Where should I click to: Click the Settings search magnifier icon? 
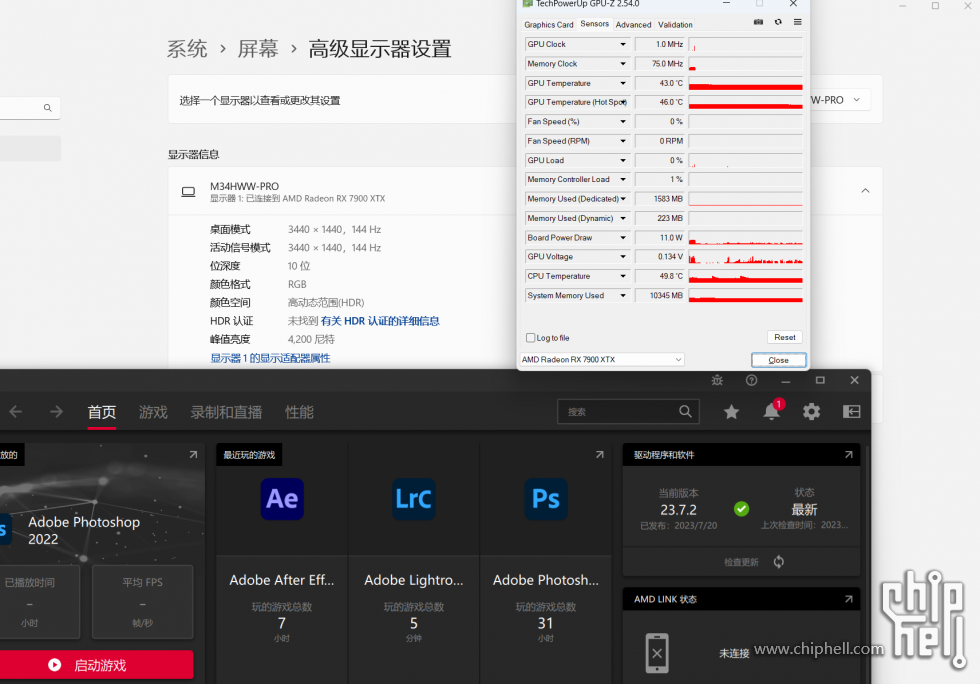point(48,108)
